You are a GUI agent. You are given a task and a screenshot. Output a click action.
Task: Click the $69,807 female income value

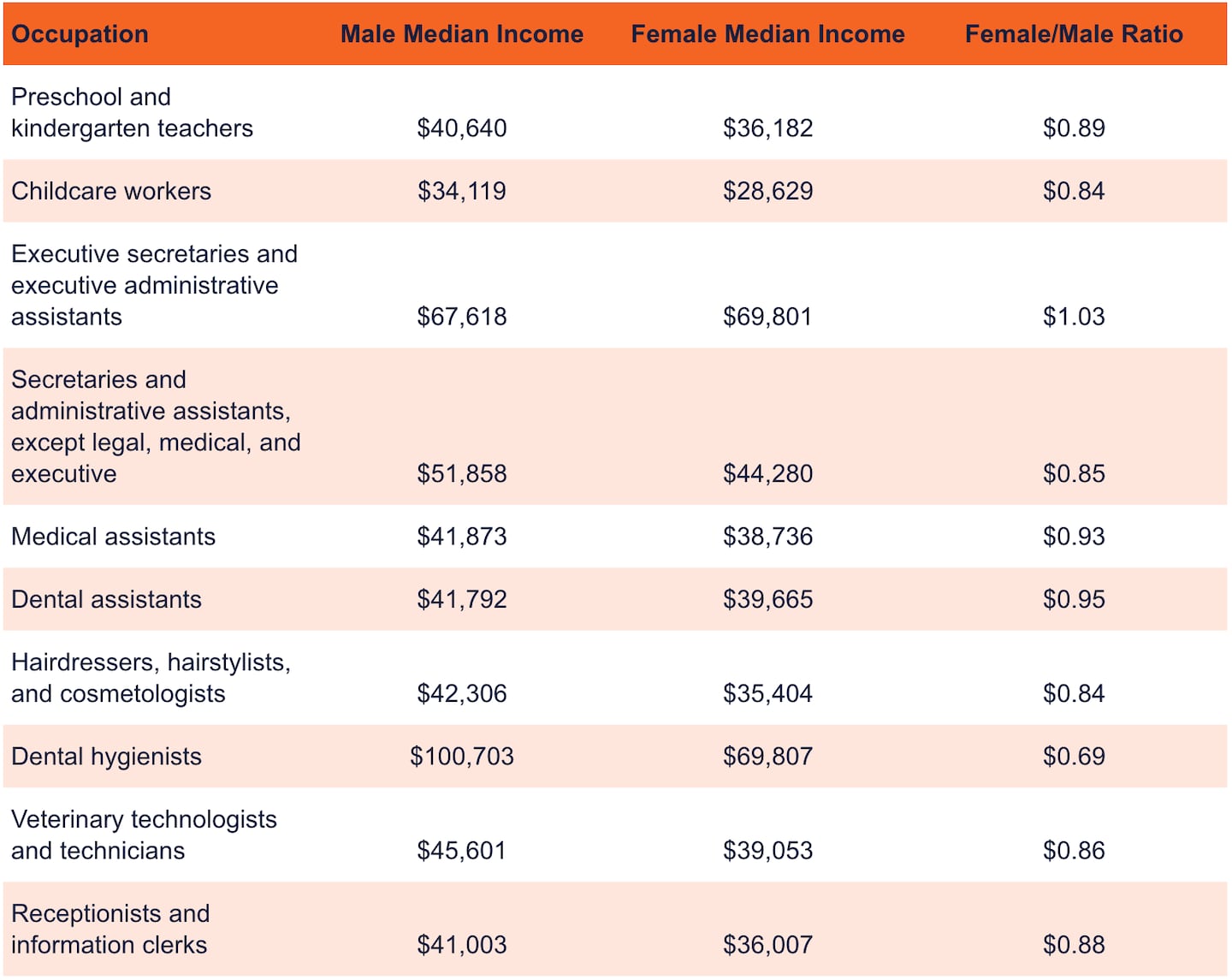(x=767, y=757)
